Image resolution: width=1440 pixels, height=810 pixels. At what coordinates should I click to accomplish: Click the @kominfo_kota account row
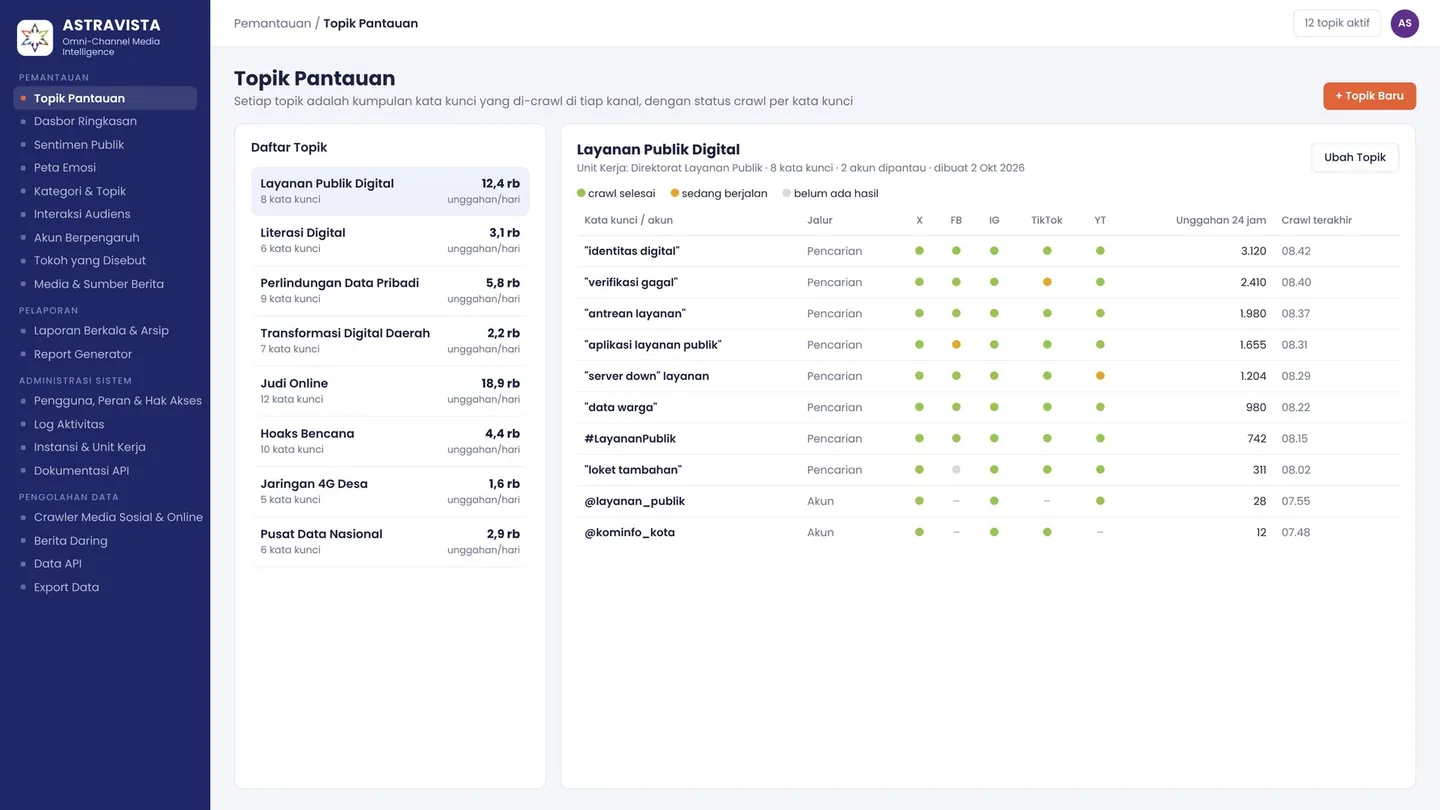(x=988, y=532)
